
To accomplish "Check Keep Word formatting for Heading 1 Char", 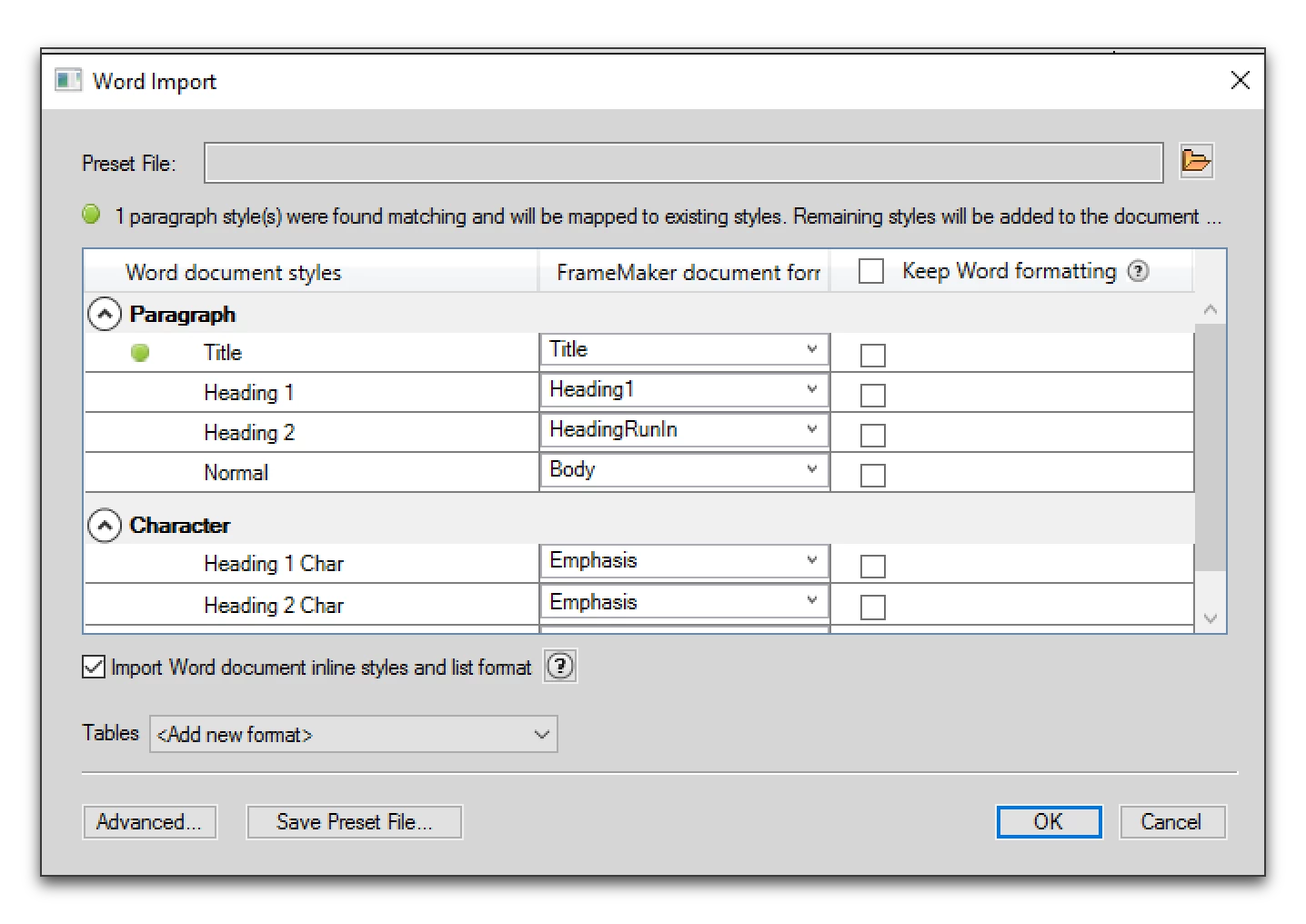I will pos(873,566).
